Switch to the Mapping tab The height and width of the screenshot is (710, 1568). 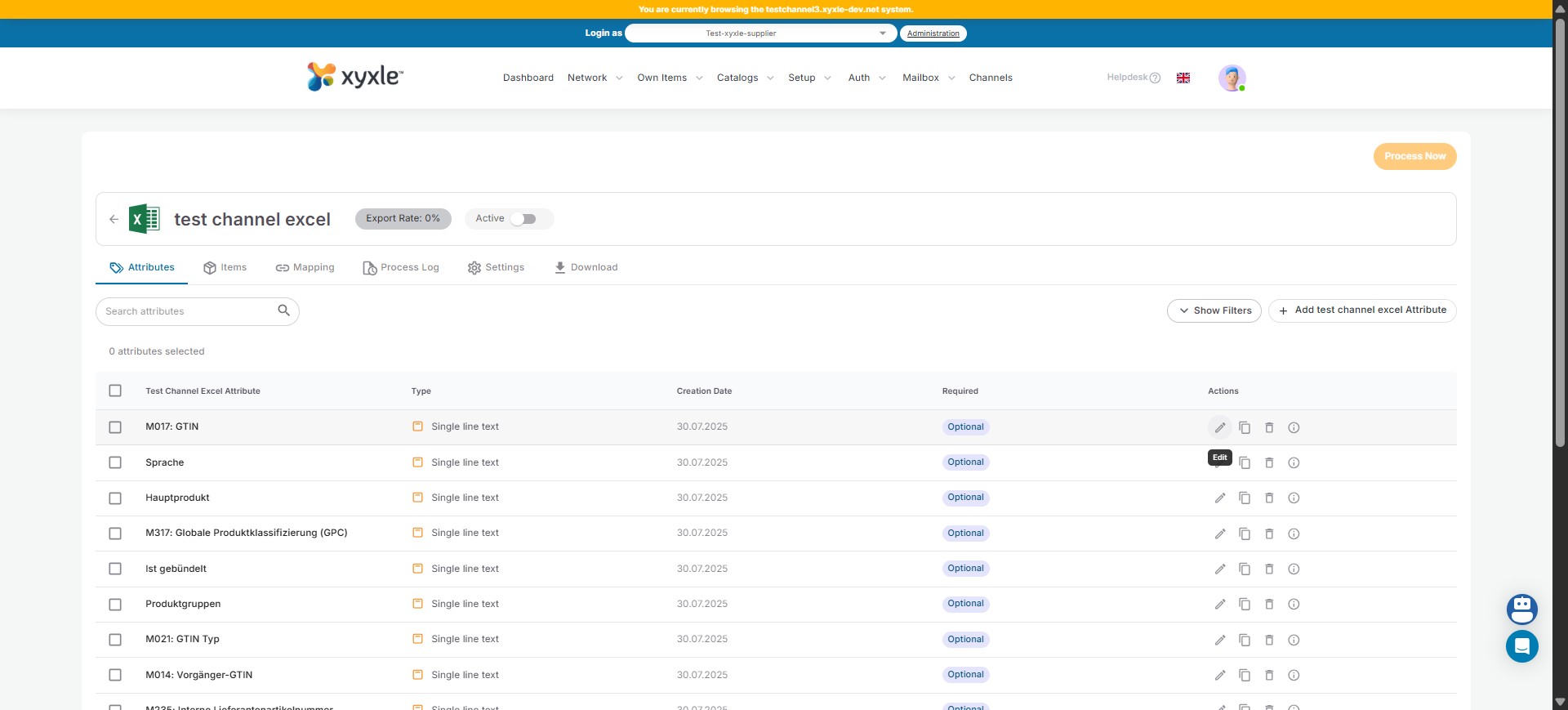coord(305,268)
